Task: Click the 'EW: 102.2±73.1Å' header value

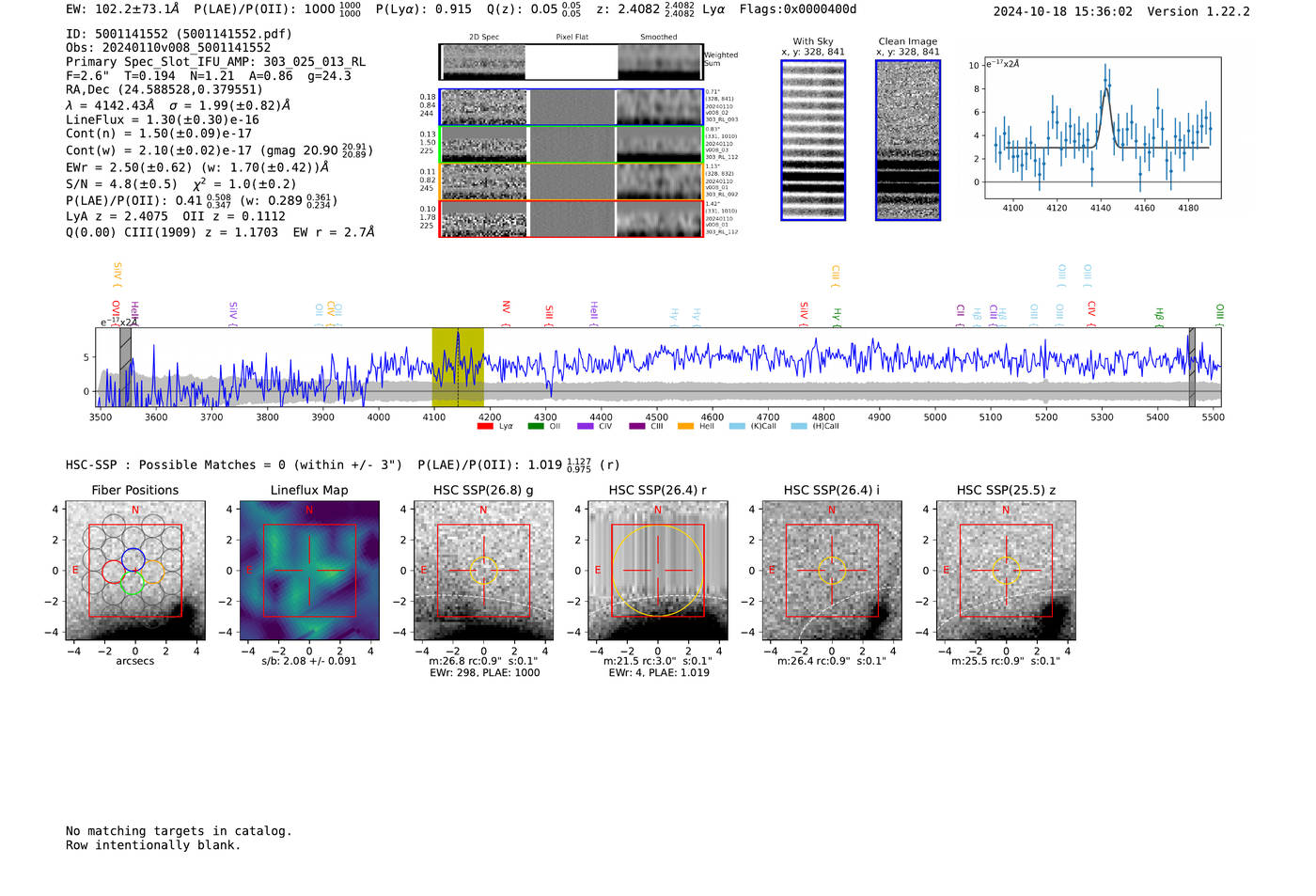Action: tap(122, 9)
